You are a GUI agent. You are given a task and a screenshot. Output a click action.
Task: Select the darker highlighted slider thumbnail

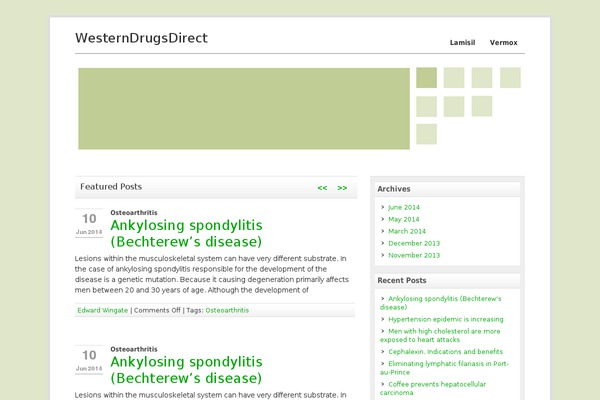[x=426, y=78]
